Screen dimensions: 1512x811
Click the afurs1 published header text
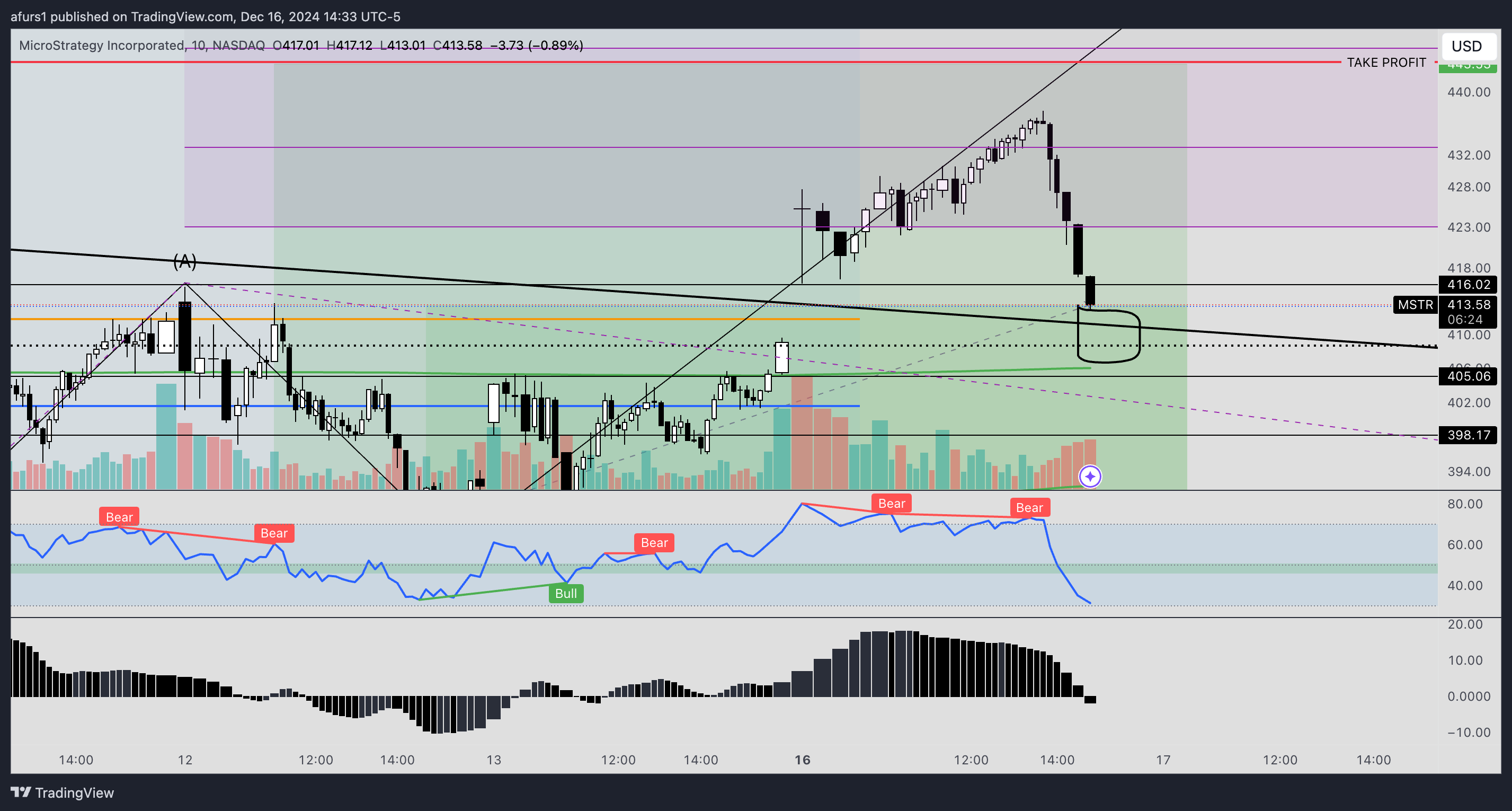pyautogui.click(x=206, y=16)
